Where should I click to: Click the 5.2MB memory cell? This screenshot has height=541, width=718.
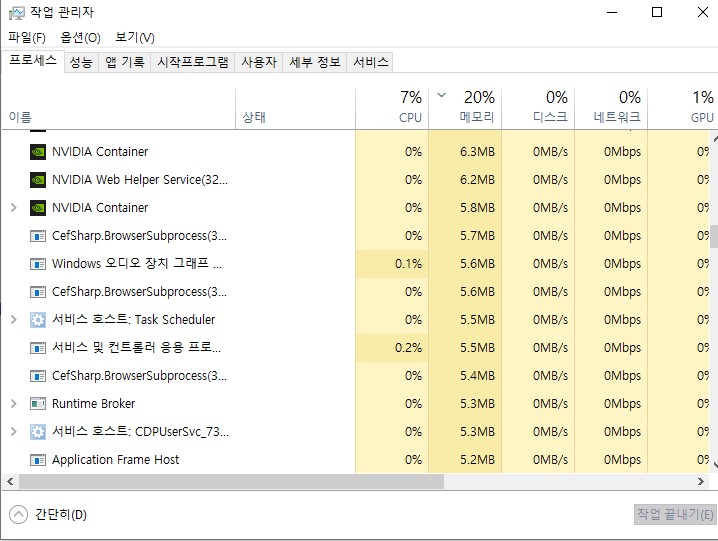[x=465, y=459]
